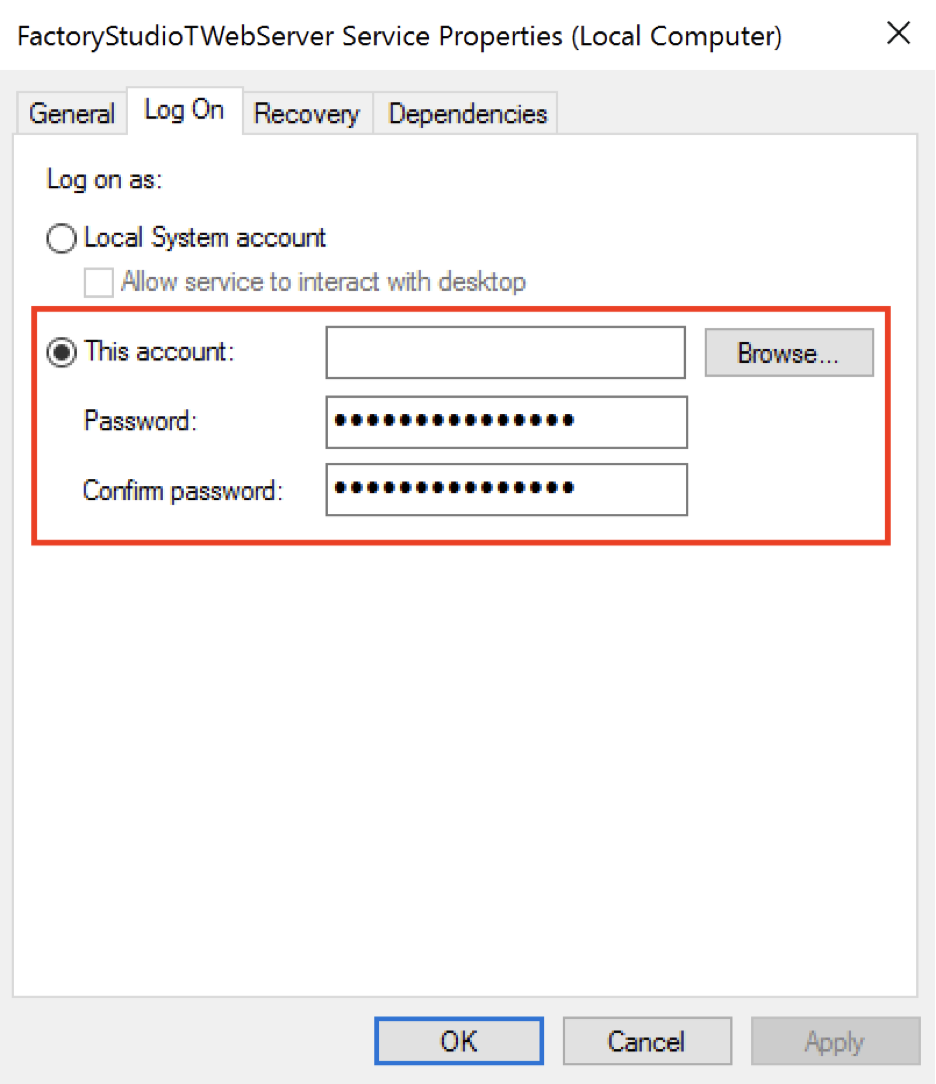The height and width of the screenshot is (1084, 936).
Task: Focus the Confirm password field
Action: point(507,489)
